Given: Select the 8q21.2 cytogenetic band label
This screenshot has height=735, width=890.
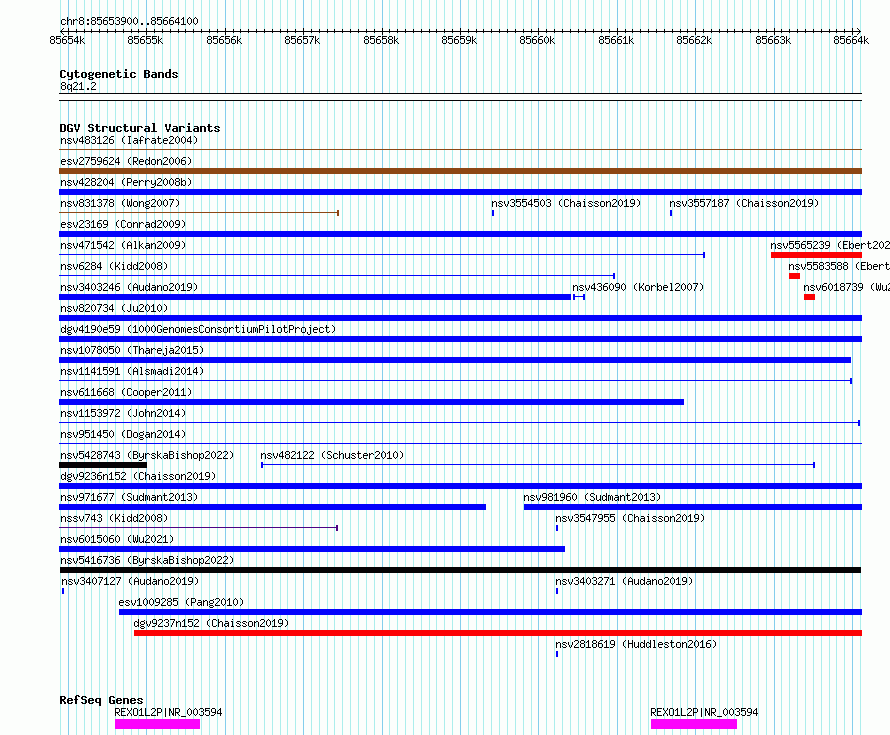Looking at the screenshot, I should tap(78, 86).
